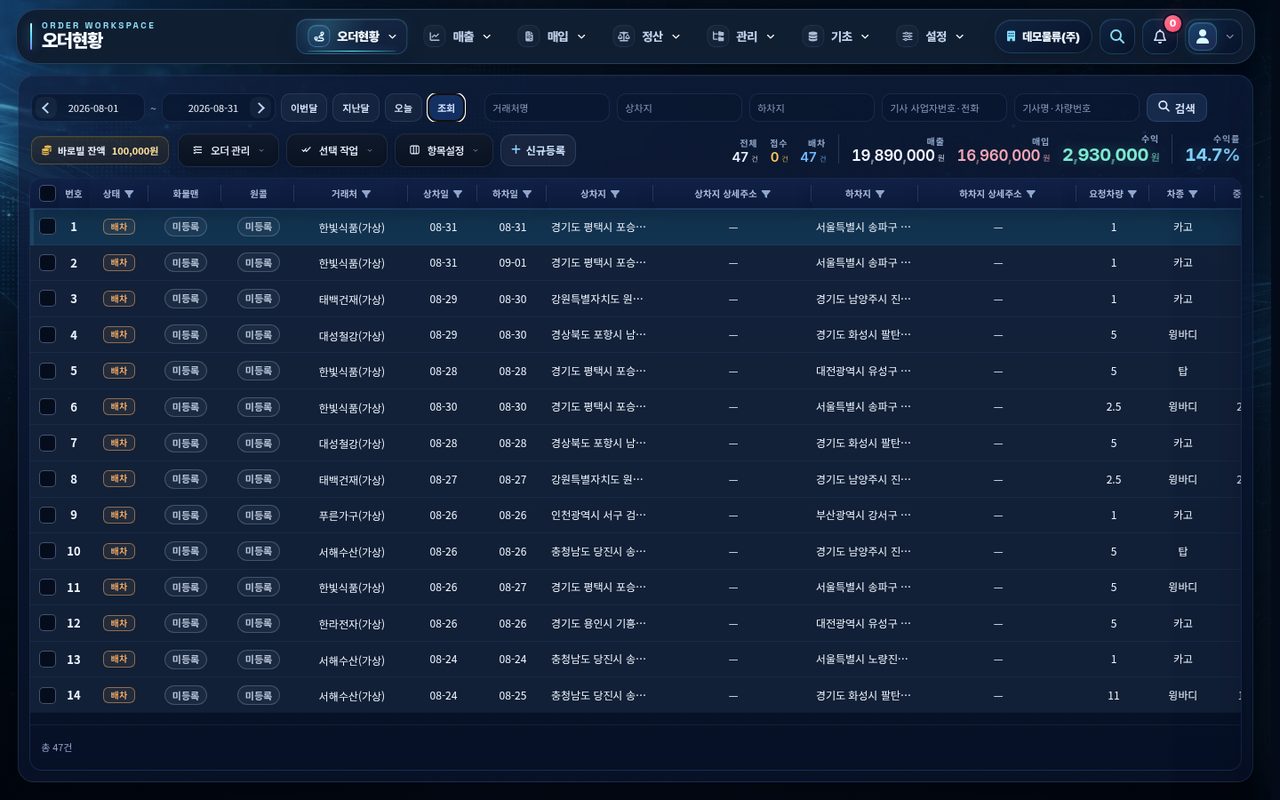
Task: Check the checkbox for row 6
Action: pyautogui.click(x=47, y=407)
